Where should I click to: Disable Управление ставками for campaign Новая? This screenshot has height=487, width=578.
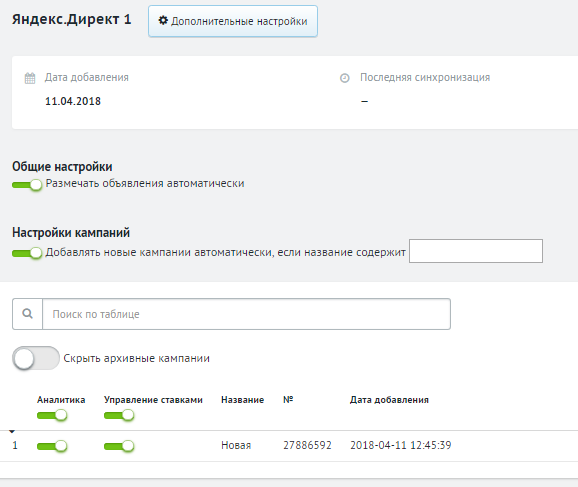click(119, 446)
